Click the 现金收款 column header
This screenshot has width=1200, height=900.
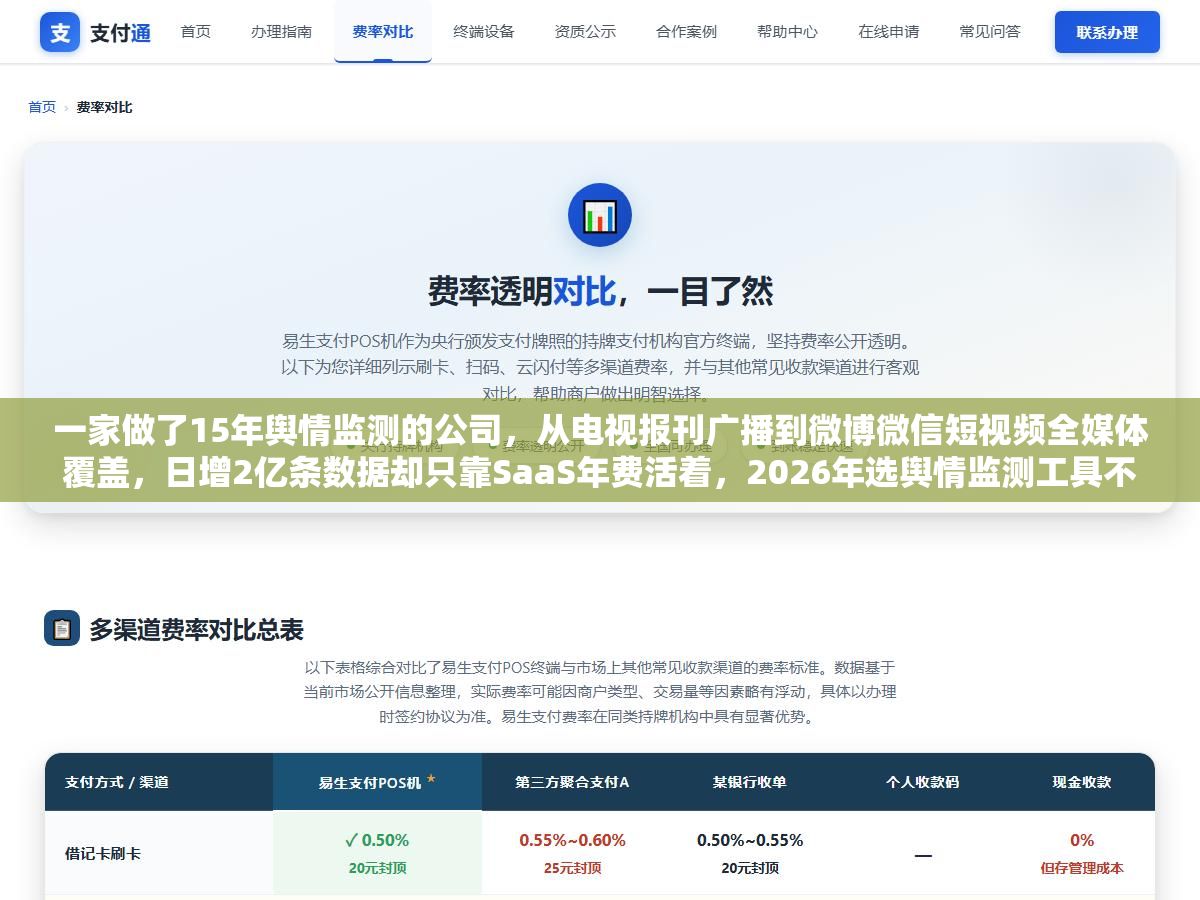tap(1082, 782)
